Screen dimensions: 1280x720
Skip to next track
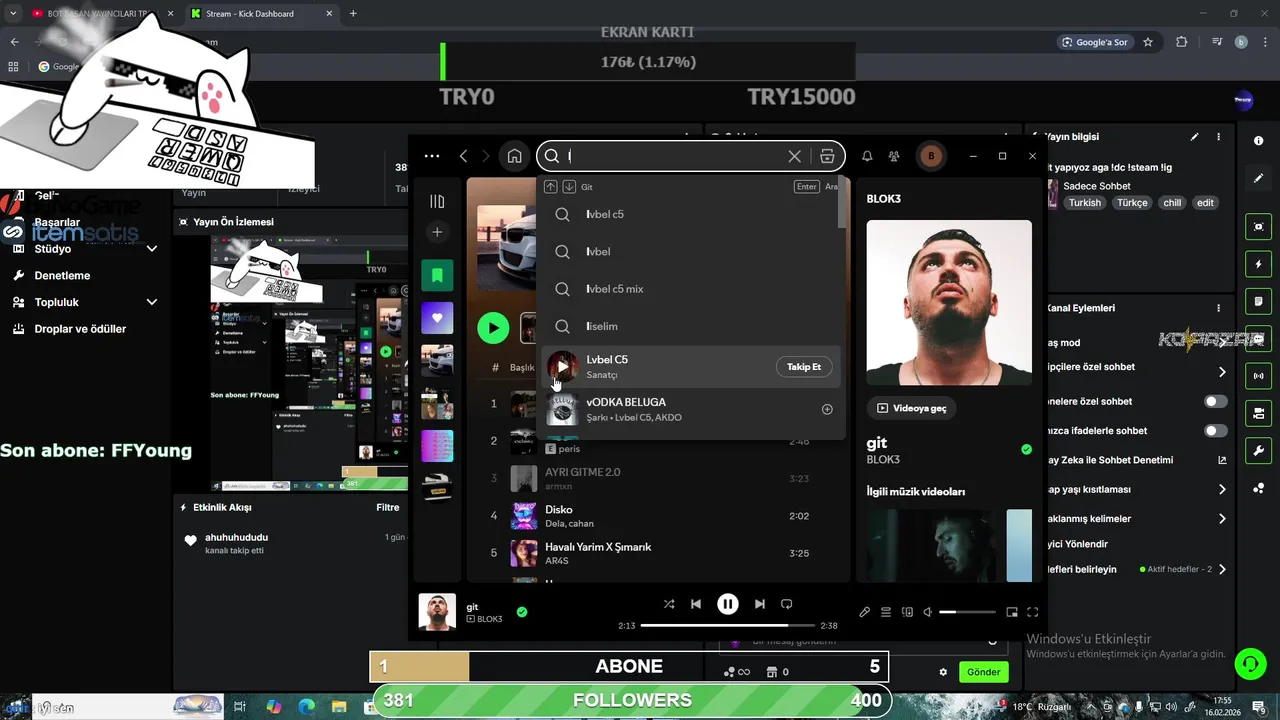tap(760, 604)
